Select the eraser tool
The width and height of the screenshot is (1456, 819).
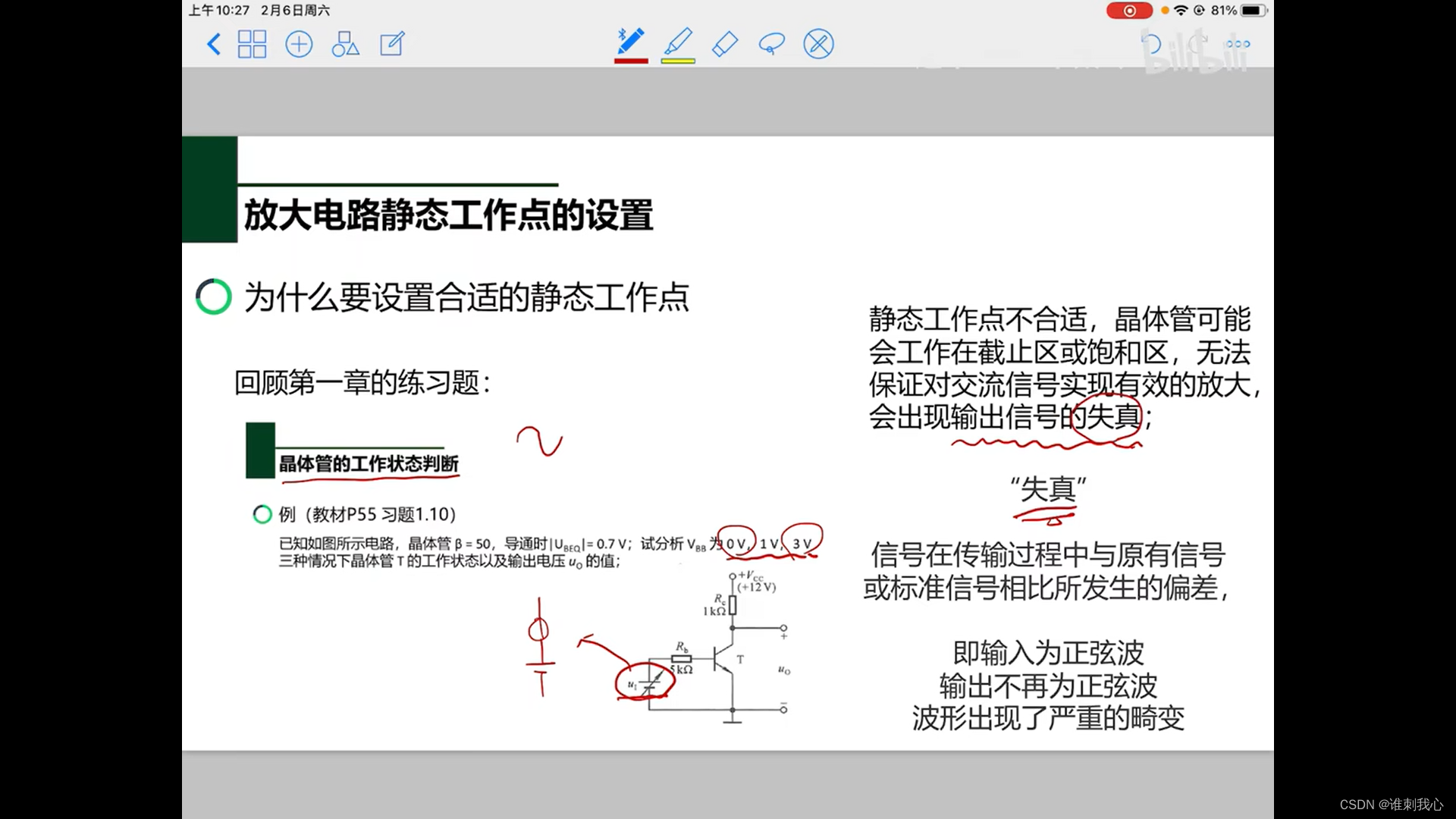(x=725, y=44)
